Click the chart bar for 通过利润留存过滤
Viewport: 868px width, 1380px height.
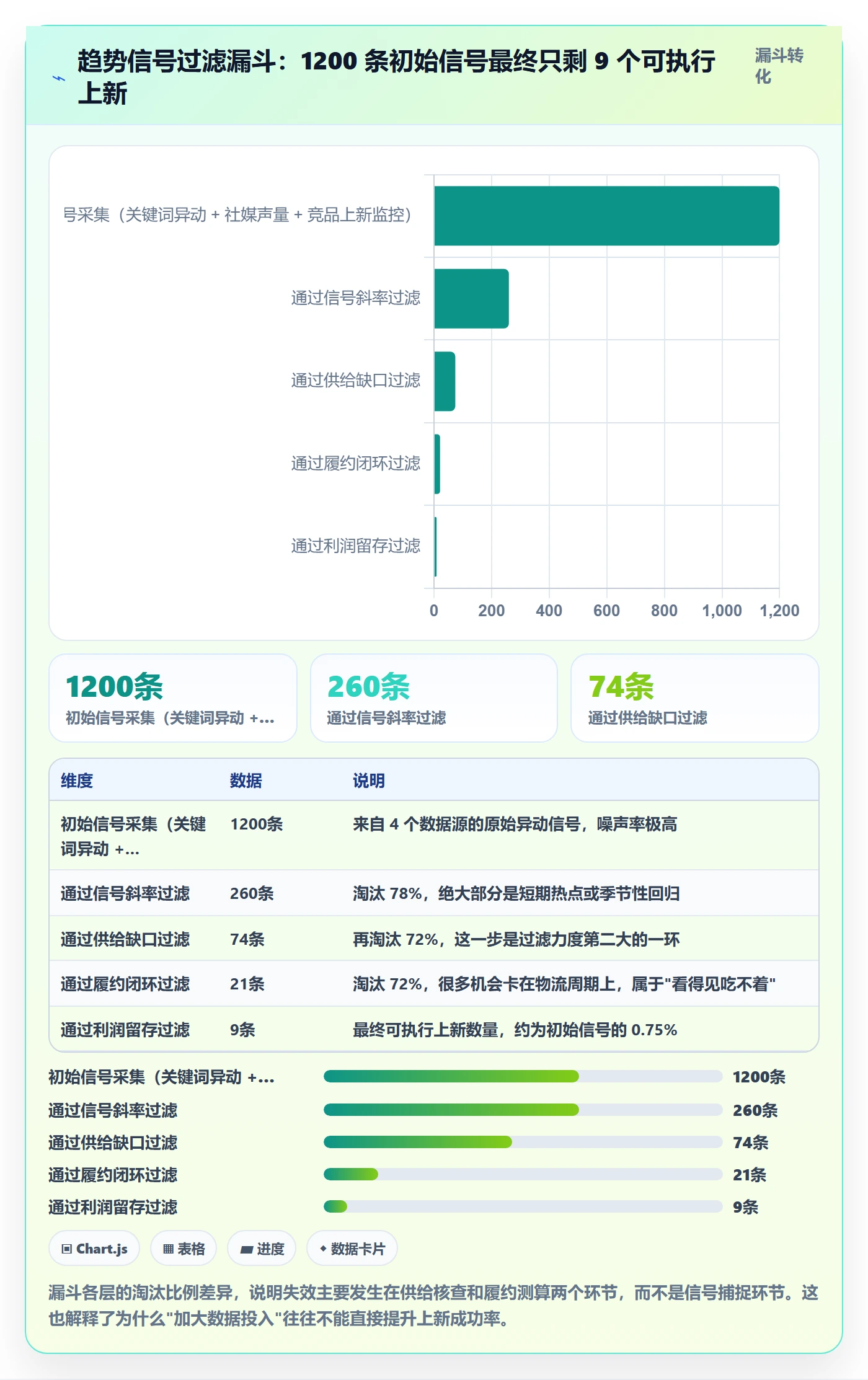click(x=435, y=547)
